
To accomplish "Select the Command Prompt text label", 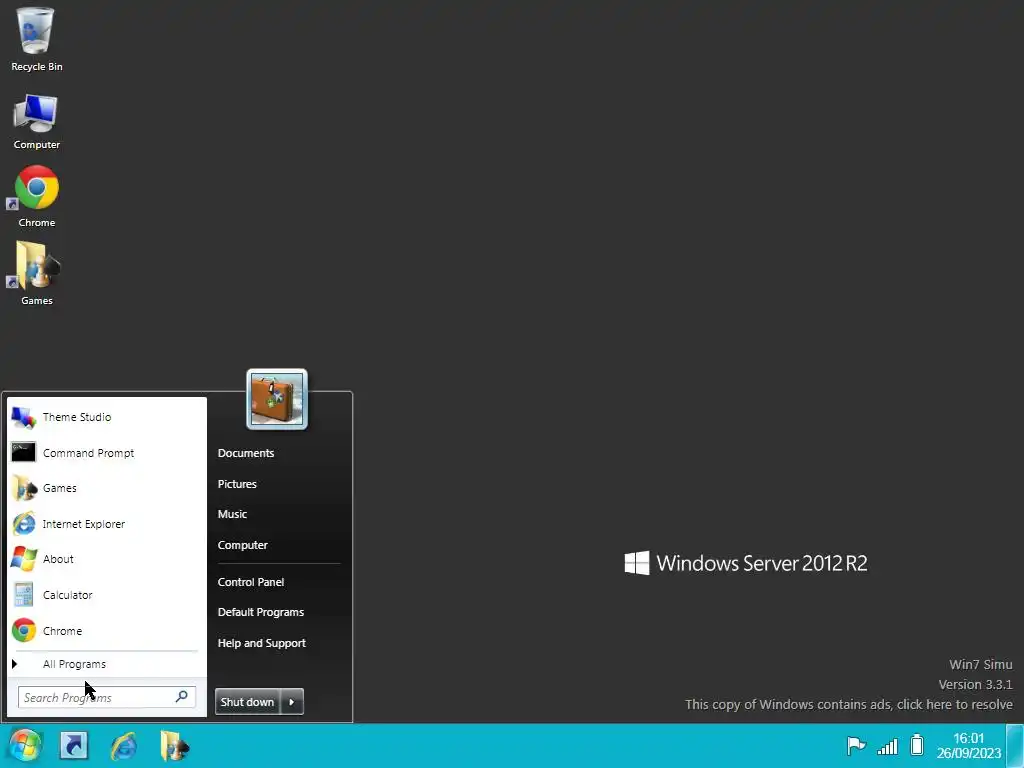I will coord(88,453).
